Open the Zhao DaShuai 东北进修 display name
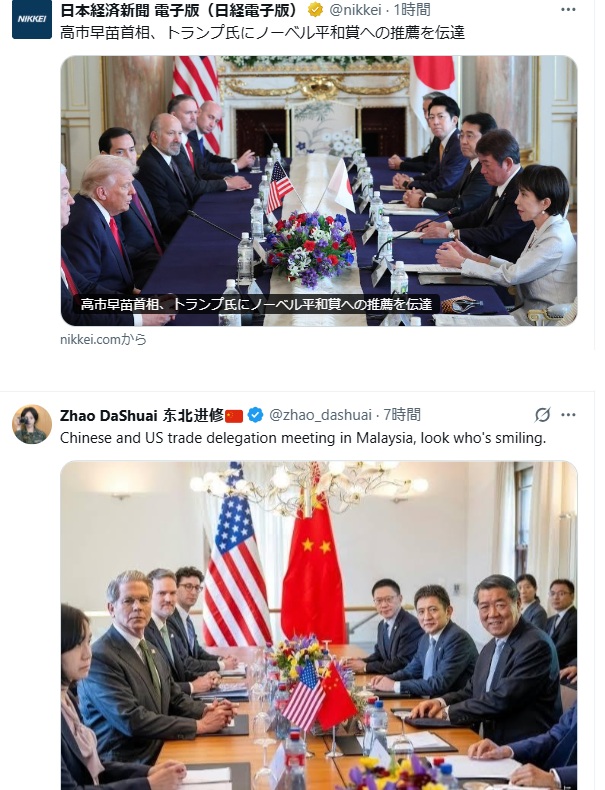 coord(142,415)
